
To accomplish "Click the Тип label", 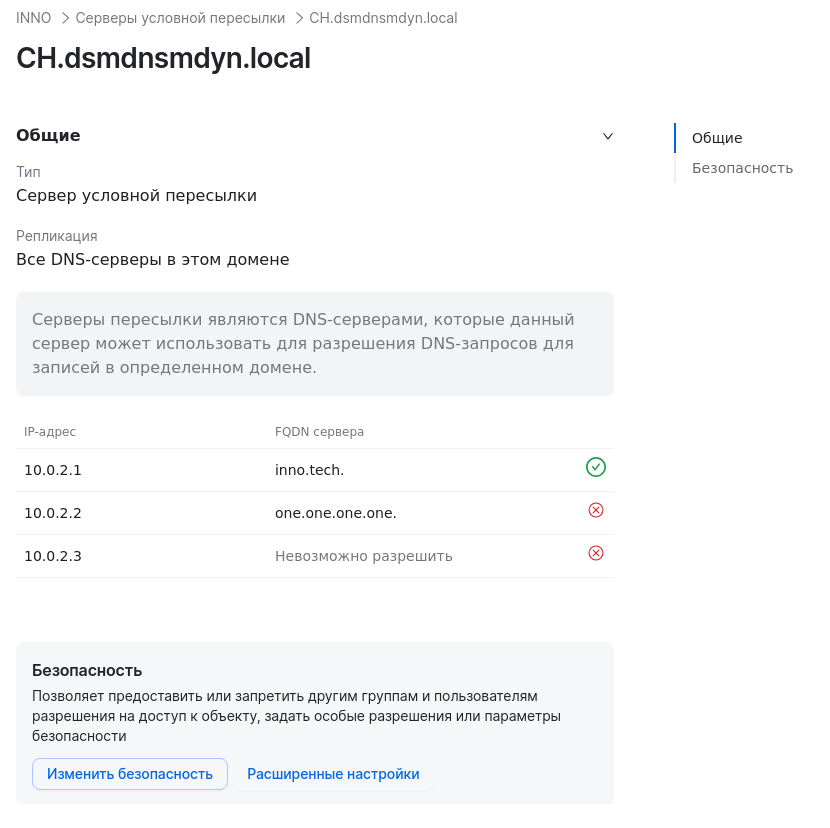I will coord(28,172).
